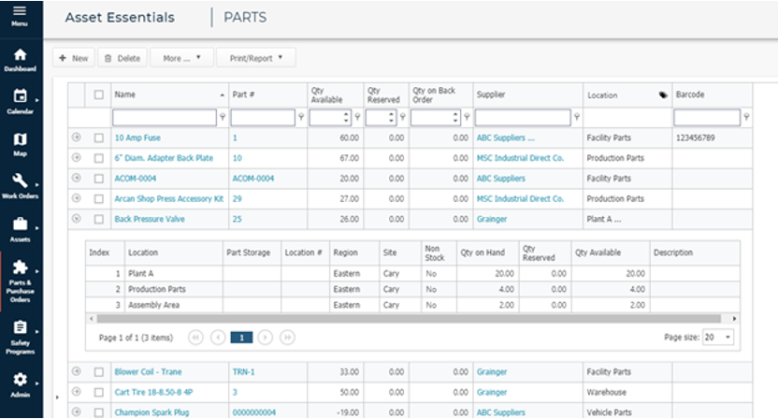Viewport: 778px width, 419px height.
Task: Expand the Arcan Shop Press Accessory Kit row
Action: pos(76,198)
